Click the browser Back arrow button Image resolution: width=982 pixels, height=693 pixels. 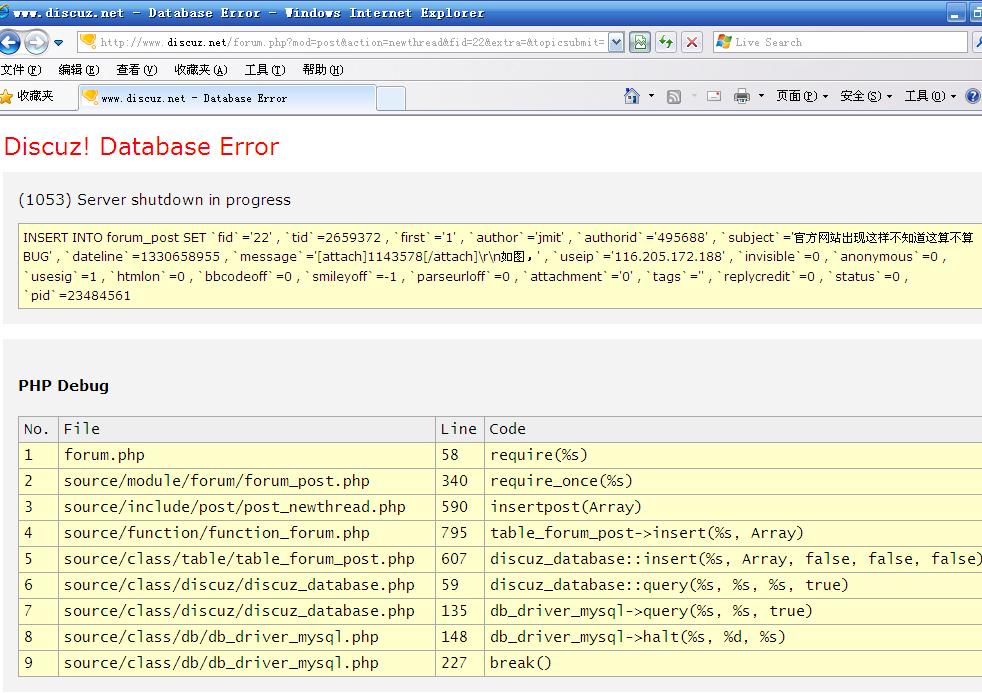pos(9,43)
